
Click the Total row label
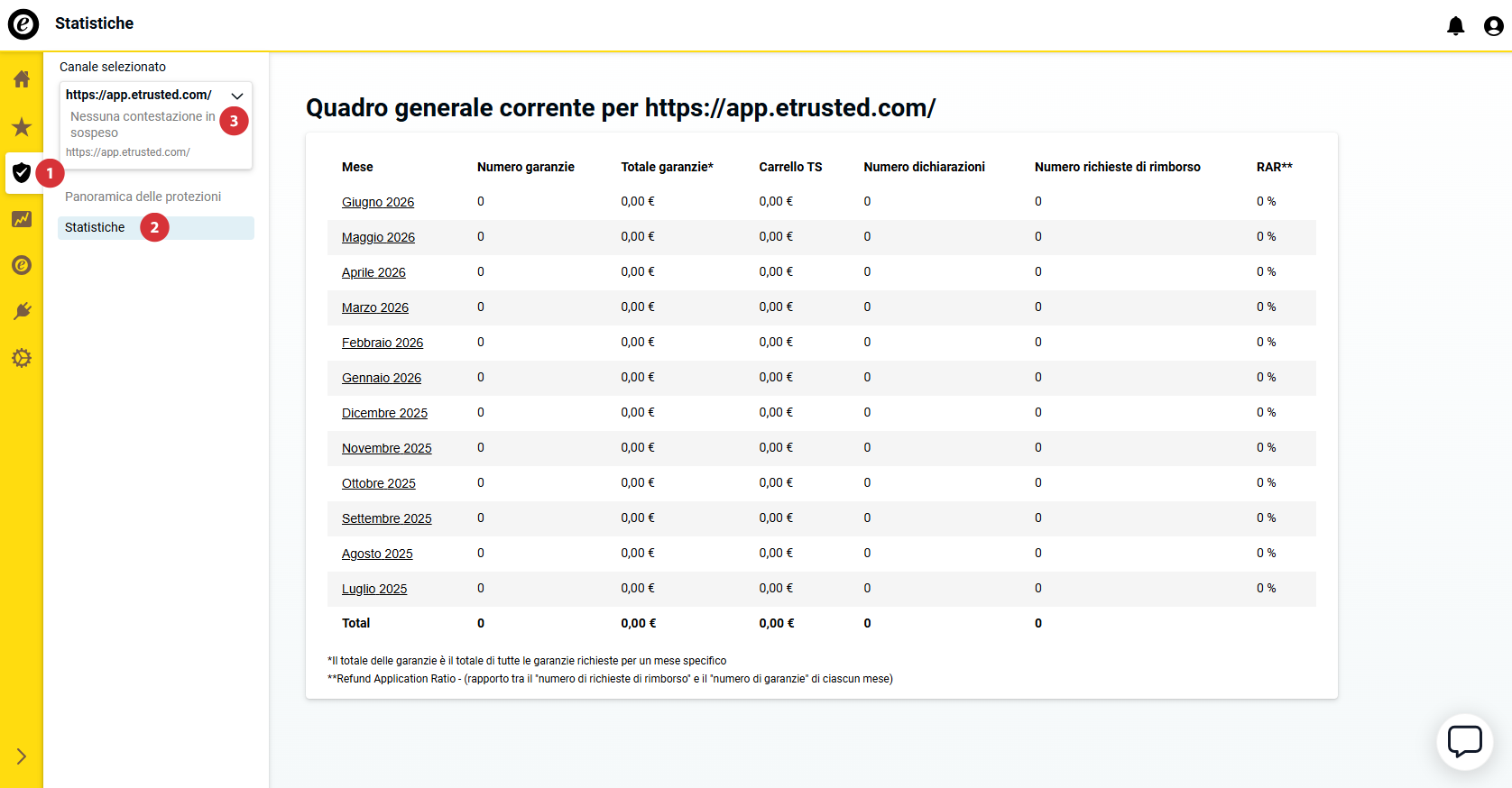click(x=355, y=623)
